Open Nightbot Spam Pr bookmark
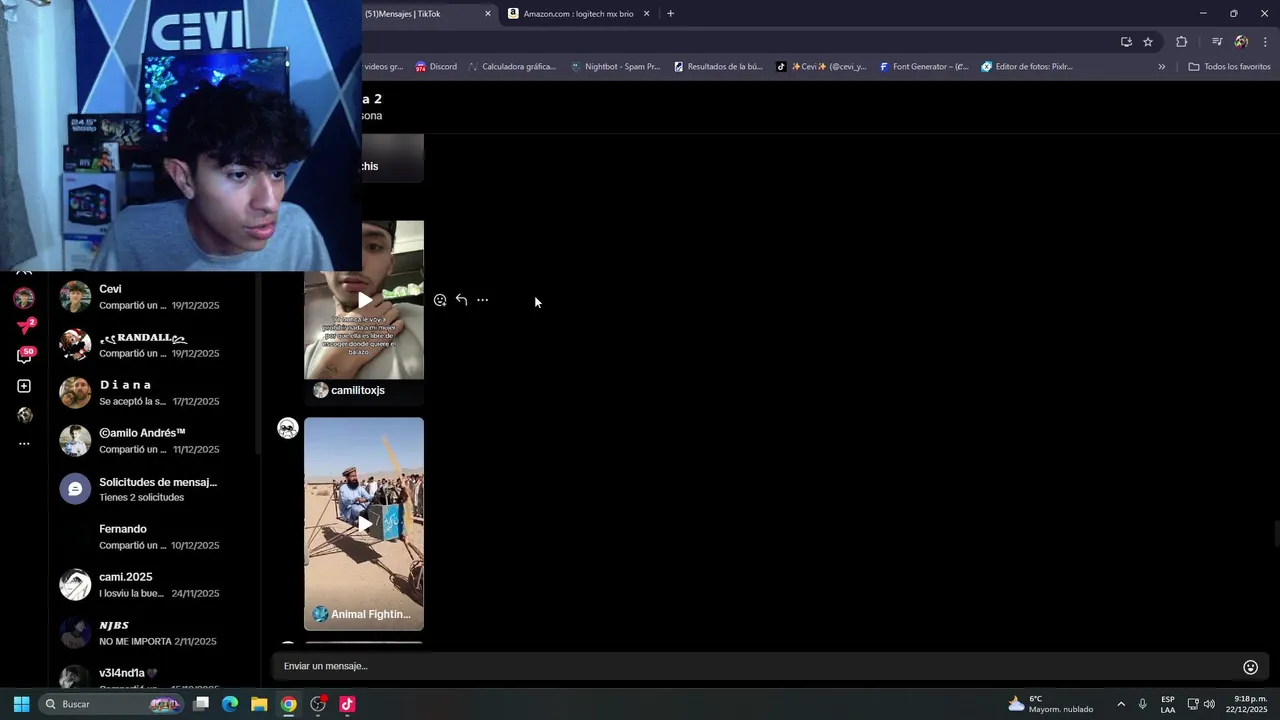The height and width of the screenshot is (720, 1280). pyautogui.click(x=615, y=67)
